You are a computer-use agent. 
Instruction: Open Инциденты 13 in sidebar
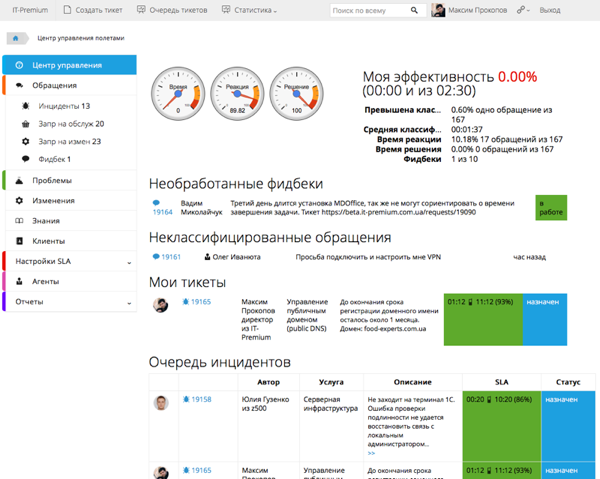(x=64, y=106)
